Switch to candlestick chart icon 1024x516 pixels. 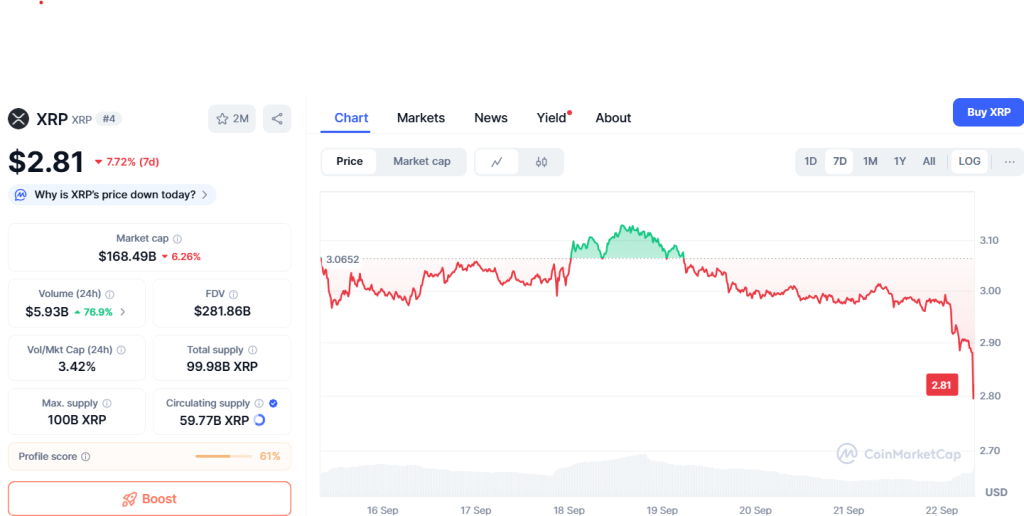541,162
